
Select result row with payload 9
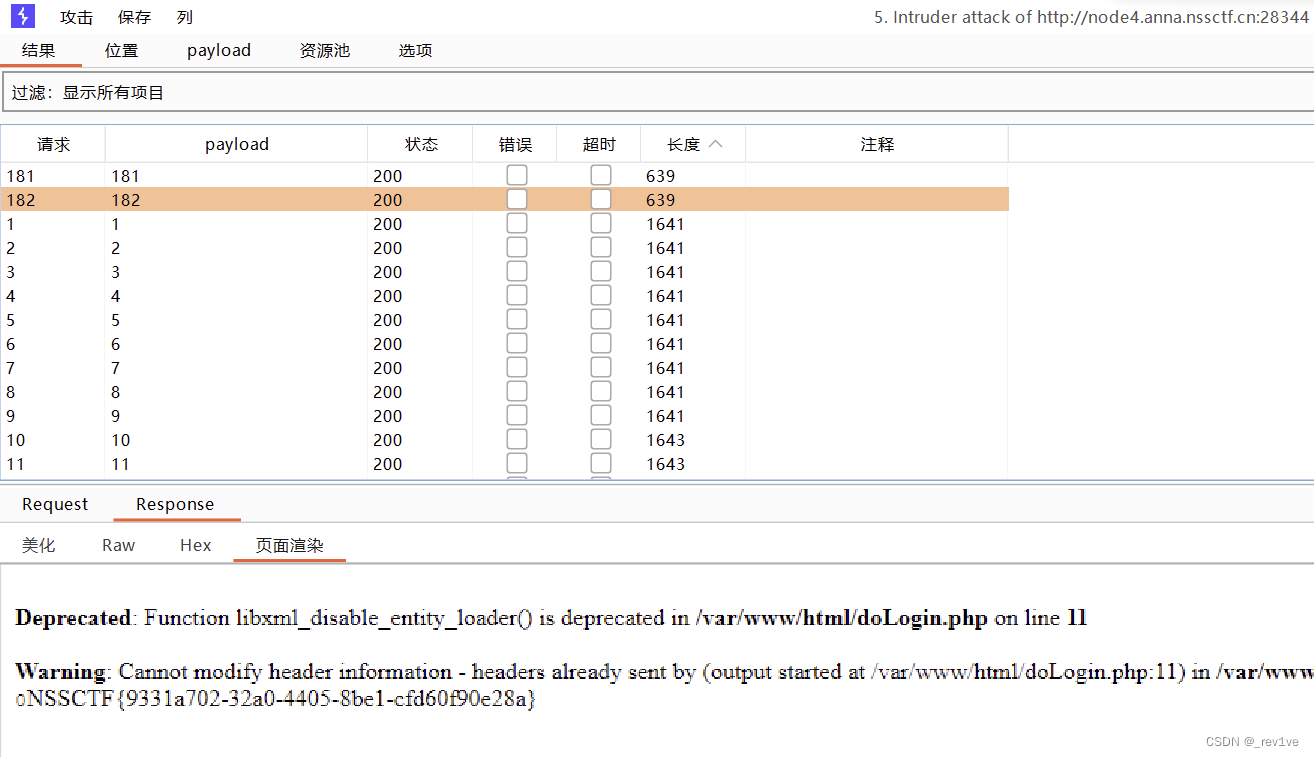(504, 416)
